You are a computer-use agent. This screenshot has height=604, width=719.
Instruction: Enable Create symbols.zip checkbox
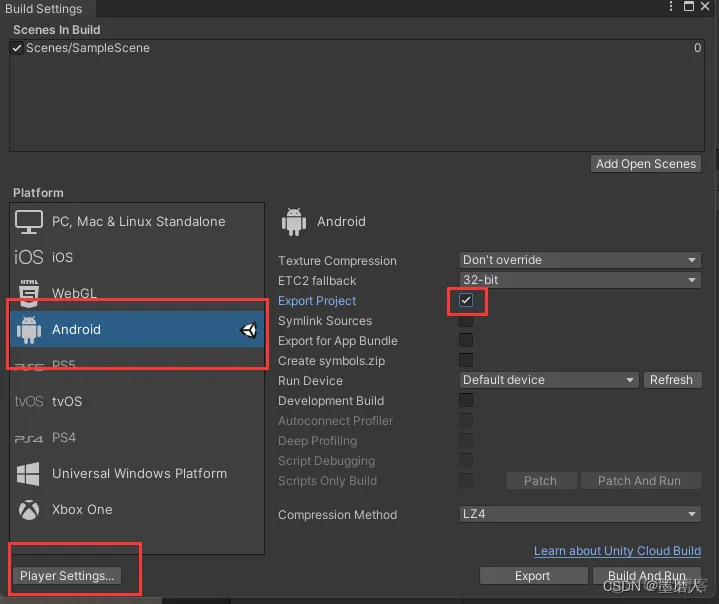coord(466,360)
